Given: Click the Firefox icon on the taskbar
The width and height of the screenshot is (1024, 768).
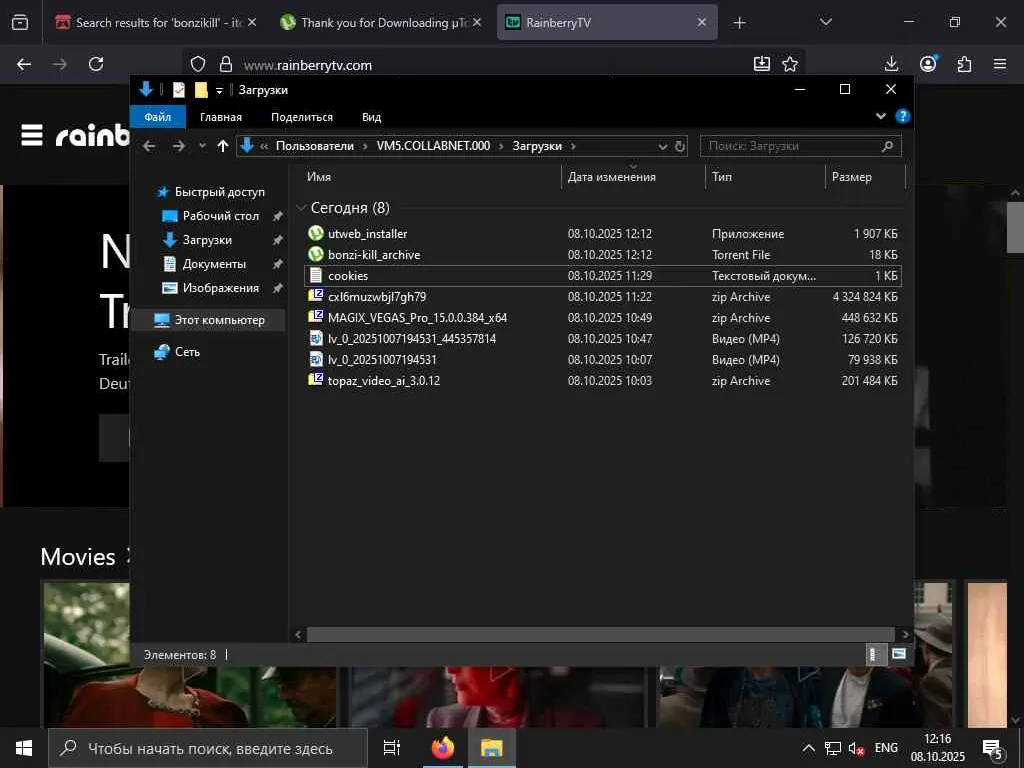Looking at the screenshot, I should coord(443,748).
